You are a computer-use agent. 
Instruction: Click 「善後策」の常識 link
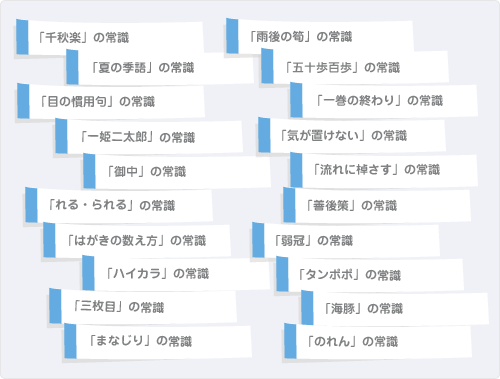[377, 205]
